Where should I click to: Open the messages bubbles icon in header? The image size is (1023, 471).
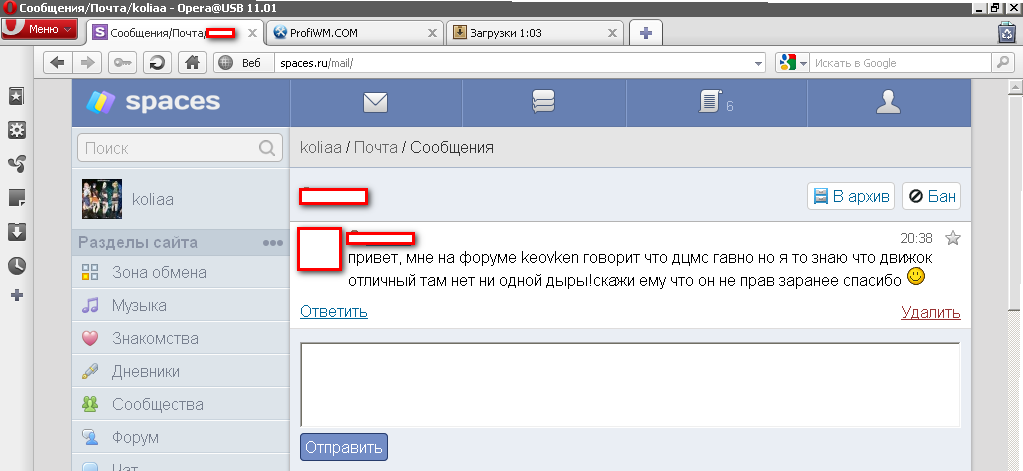pyautogui.click(x=543, y=102)
